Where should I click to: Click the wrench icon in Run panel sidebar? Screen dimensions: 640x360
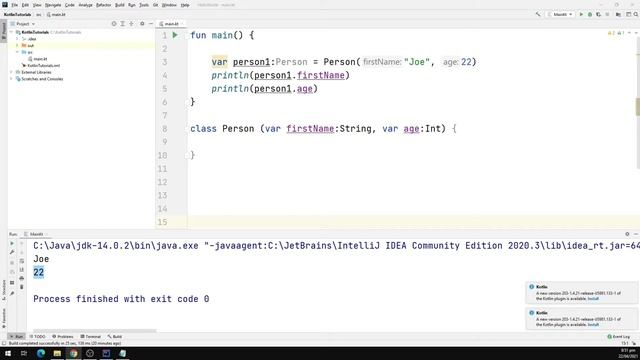[12, 252]
